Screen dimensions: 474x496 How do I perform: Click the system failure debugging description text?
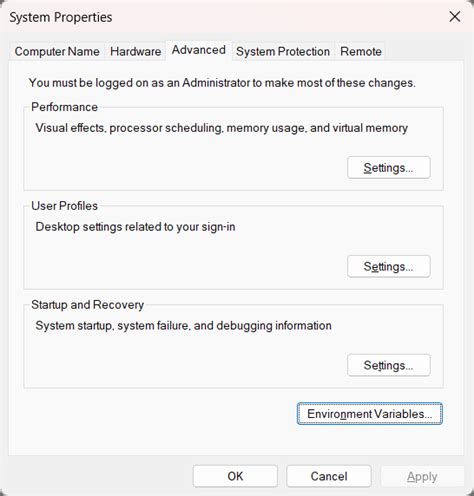183,326
